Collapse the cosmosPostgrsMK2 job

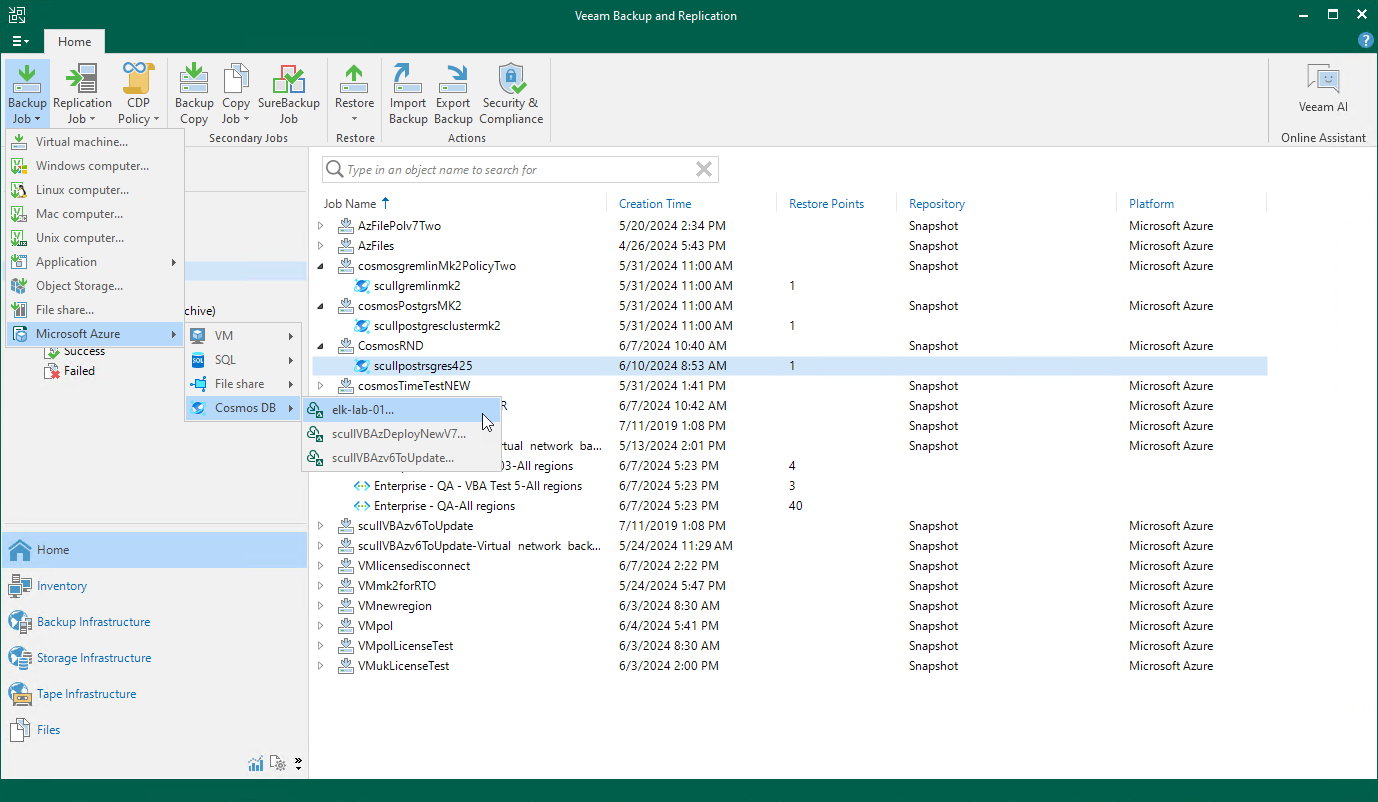[321, 306]
